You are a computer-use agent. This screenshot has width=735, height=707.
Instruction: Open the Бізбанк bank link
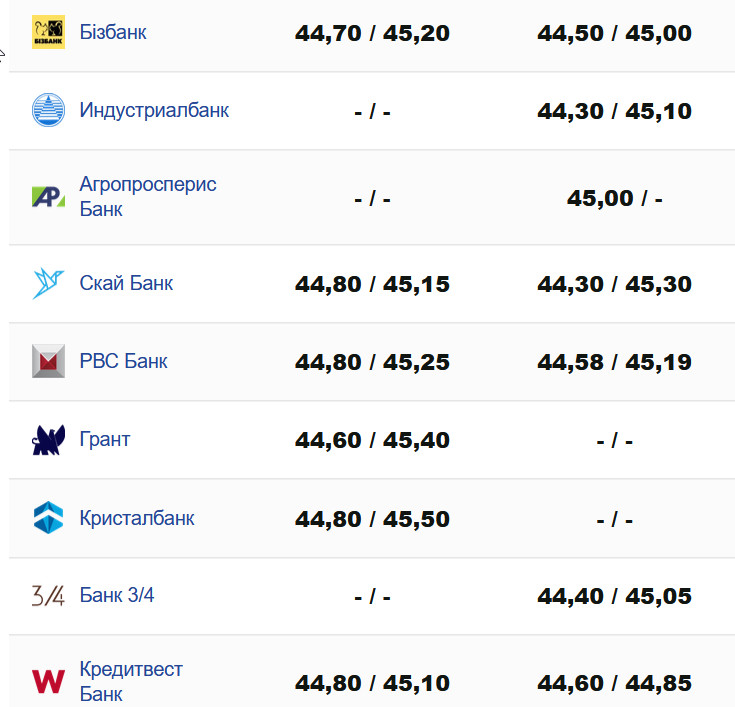pos(113,33)
